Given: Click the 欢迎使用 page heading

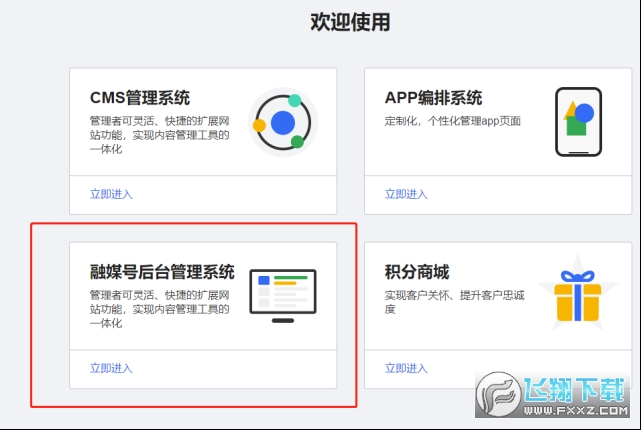Looking at the screenshot, I should 350,22.
